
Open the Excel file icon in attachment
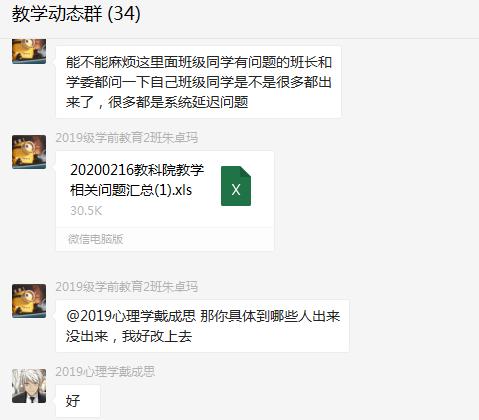[236, 186]
